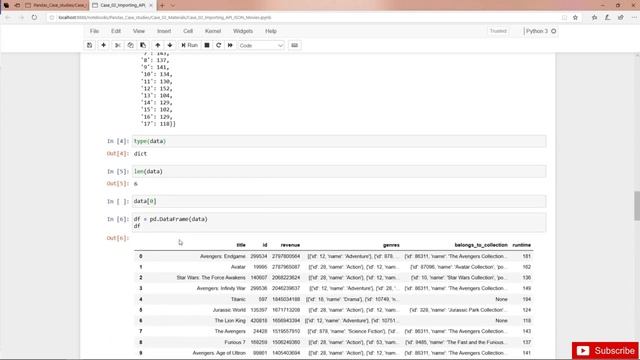The height and width of the screenshot is (360, 640).
Task: Open the Widgets menu
Action: [243, 31]
